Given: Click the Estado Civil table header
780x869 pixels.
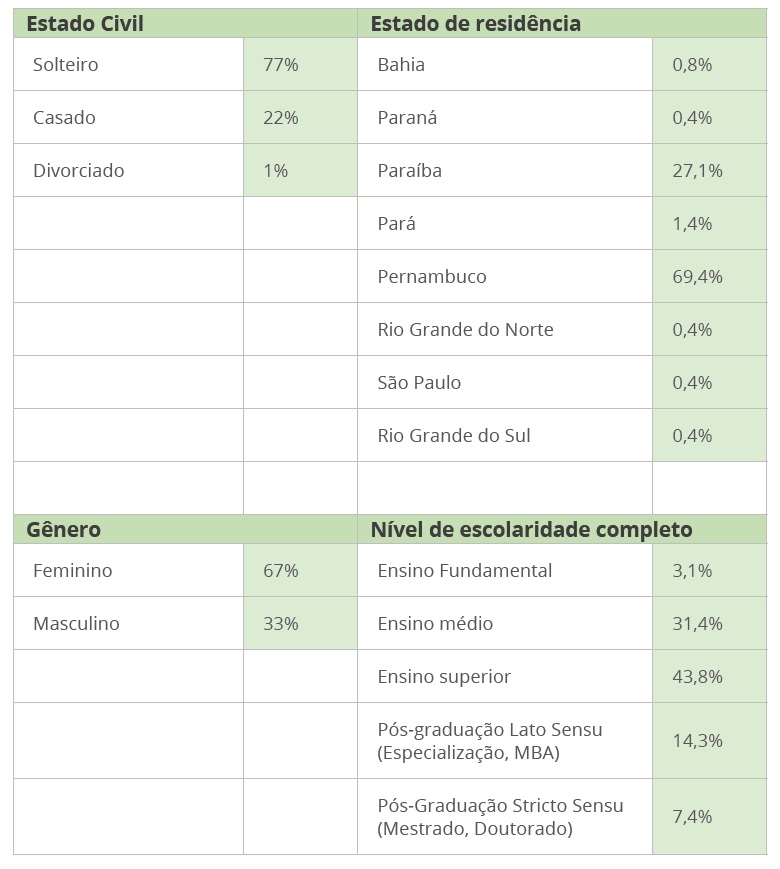Looking at the screenshot, I should click(85, 24).
